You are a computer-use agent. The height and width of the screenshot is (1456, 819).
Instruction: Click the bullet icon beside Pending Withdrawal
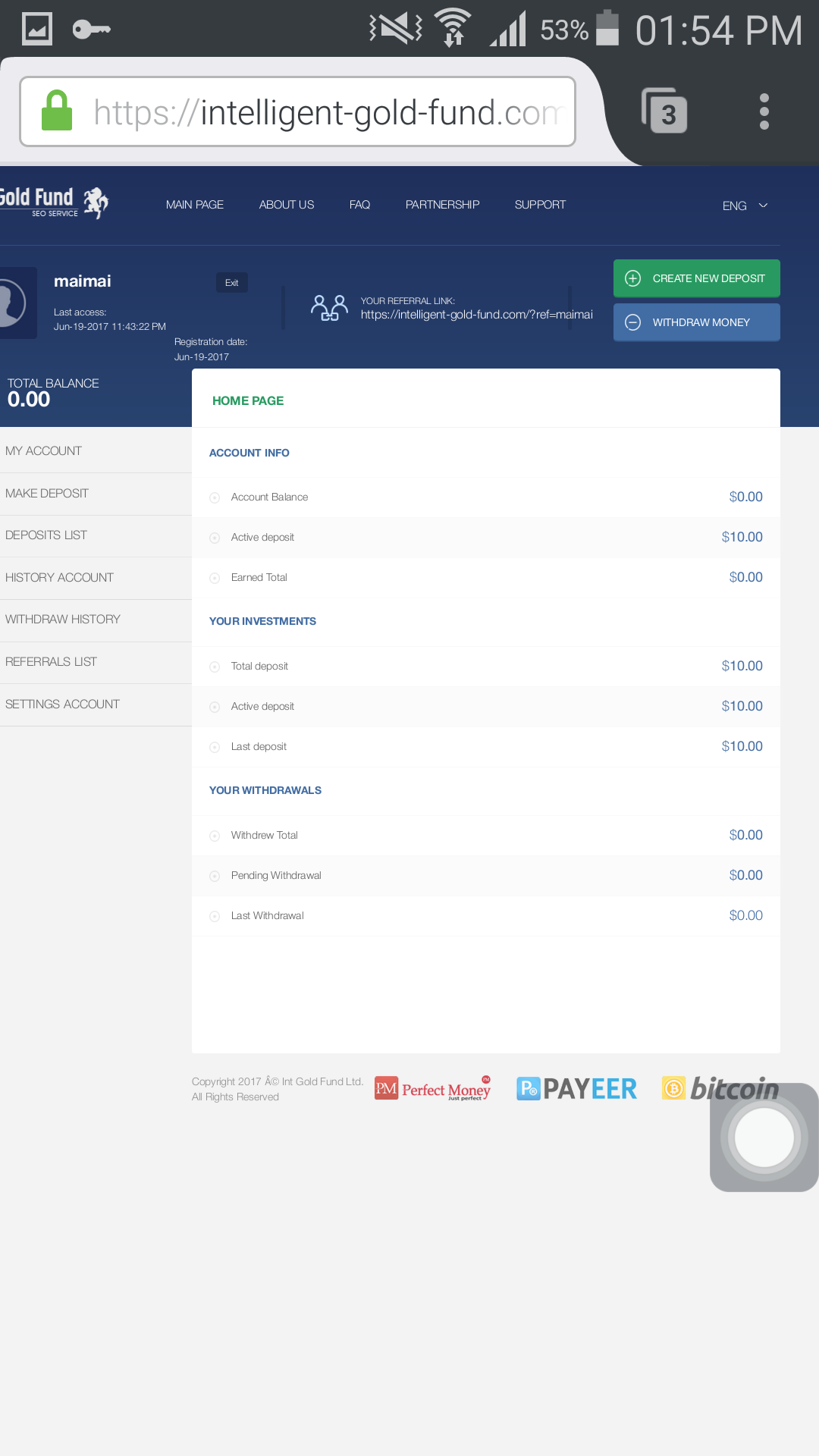point(215,876)
